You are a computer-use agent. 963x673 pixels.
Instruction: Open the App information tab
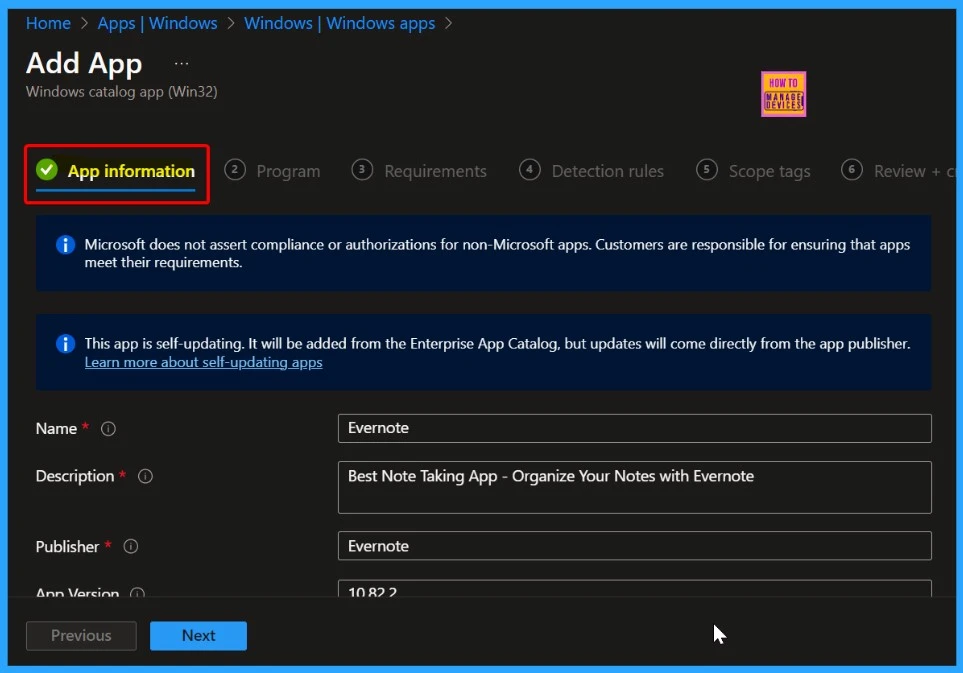(116, 171)
